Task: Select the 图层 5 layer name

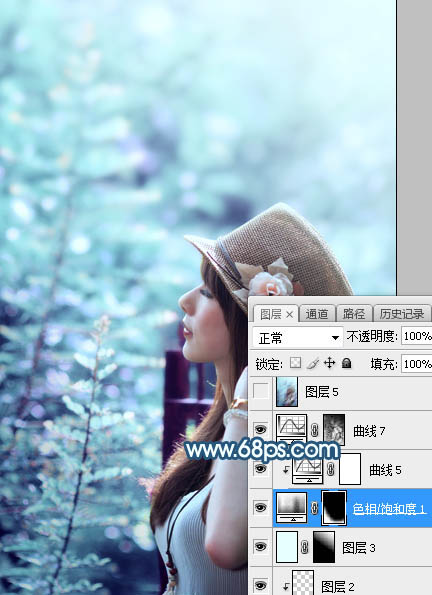Action: [322, 392]
